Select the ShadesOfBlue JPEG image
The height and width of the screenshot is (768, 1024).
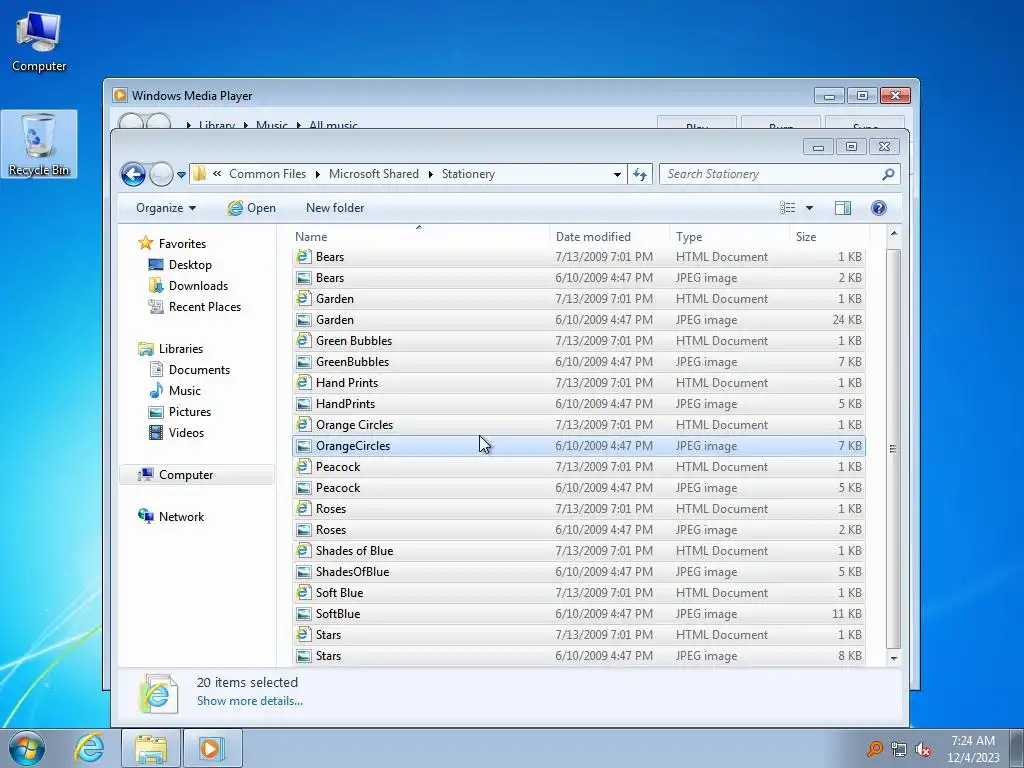(579, 571)
